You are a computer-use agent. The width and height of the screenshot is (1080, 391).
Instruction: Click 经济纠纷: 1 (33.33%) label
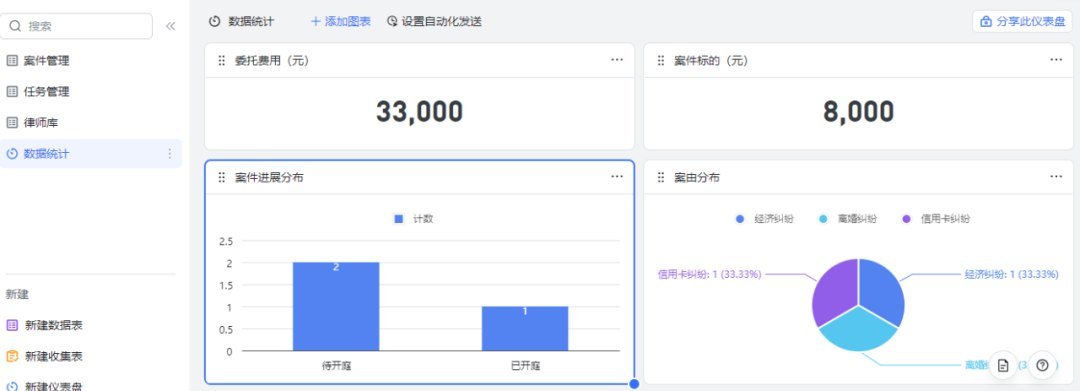pos(1011,274)
